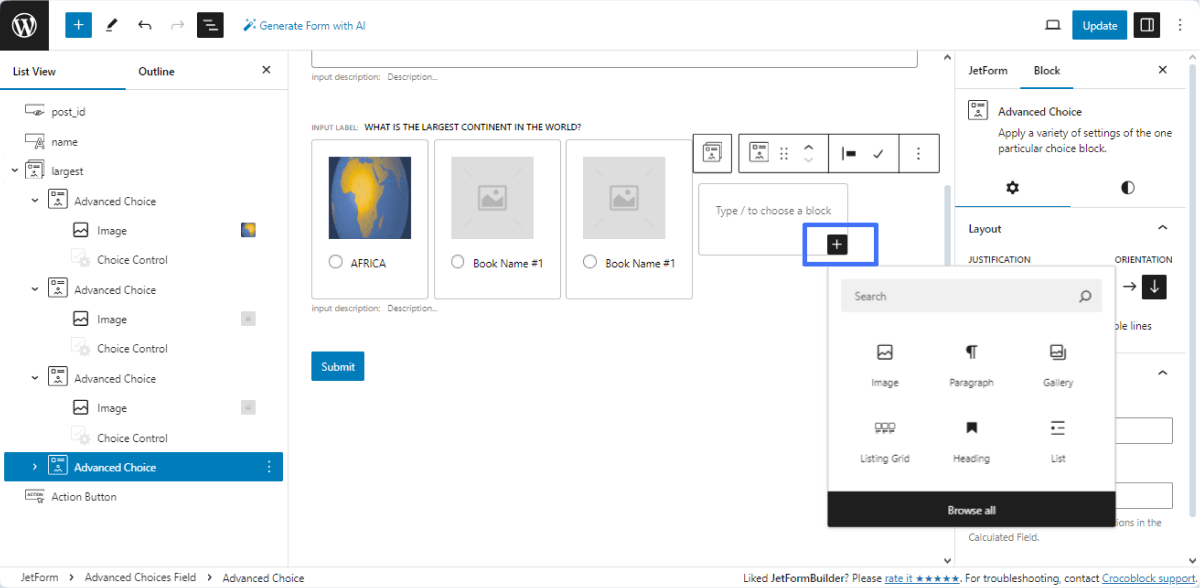The height and width of the screenshot is (588, 1200).
Task: Insert the Image block from inserter
Action: click(885, 365)
